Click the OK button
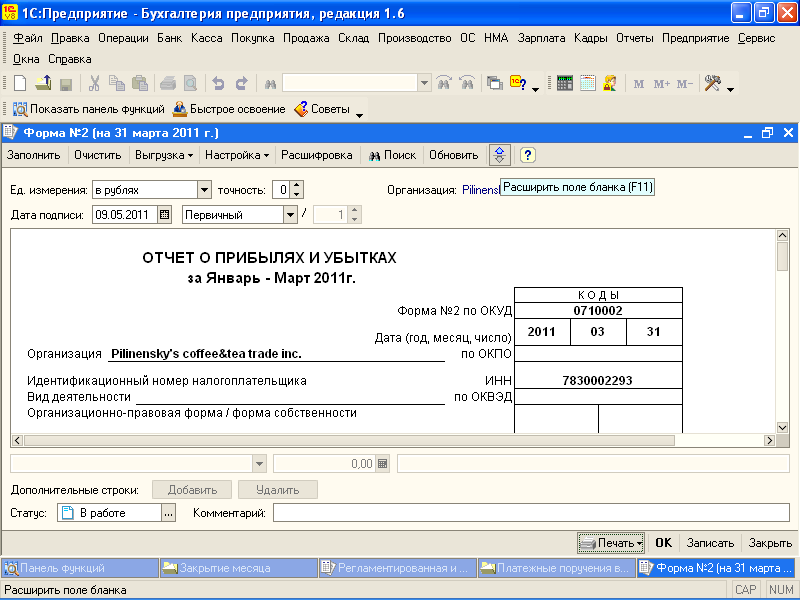Image resolution: width=800 pixels, height=600 pixels. [x=663, y=543]
